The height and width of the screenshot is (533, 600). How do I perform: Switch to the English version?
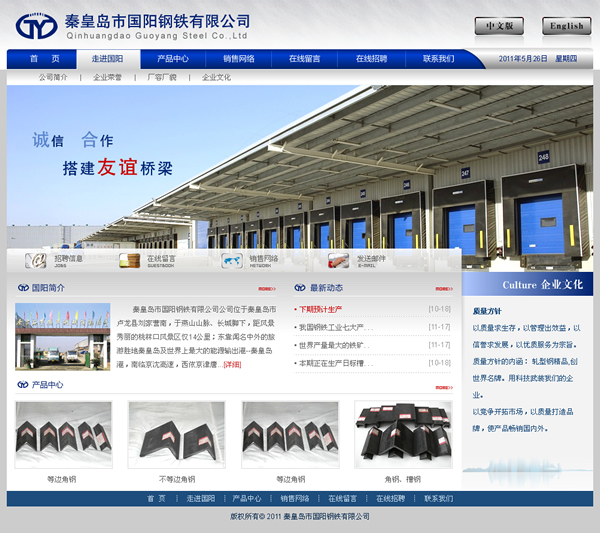tap(566, 26)
